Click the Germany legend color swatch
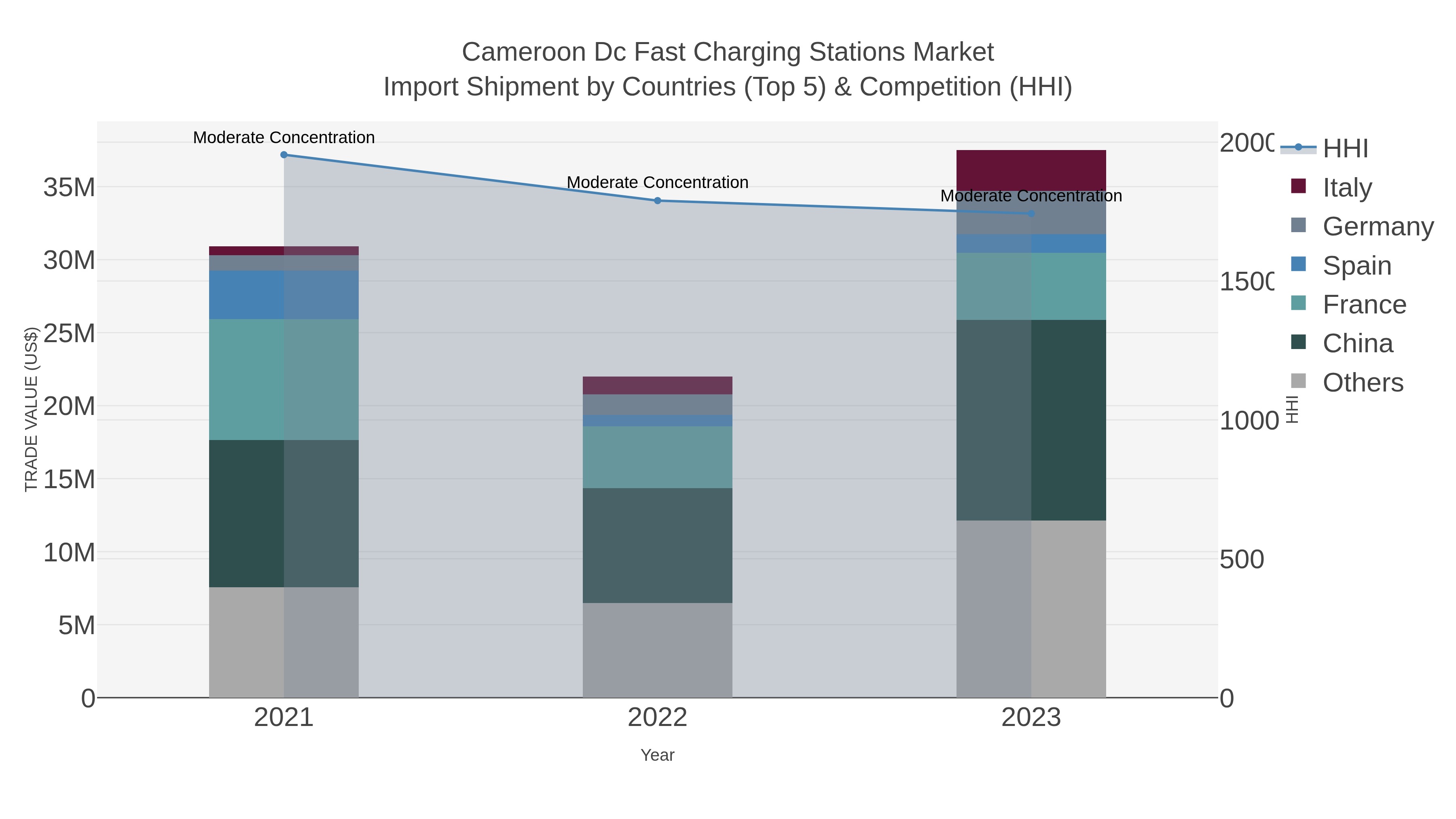The width and height of the screenshot is (1456, 819). (x=1299, y=225)
